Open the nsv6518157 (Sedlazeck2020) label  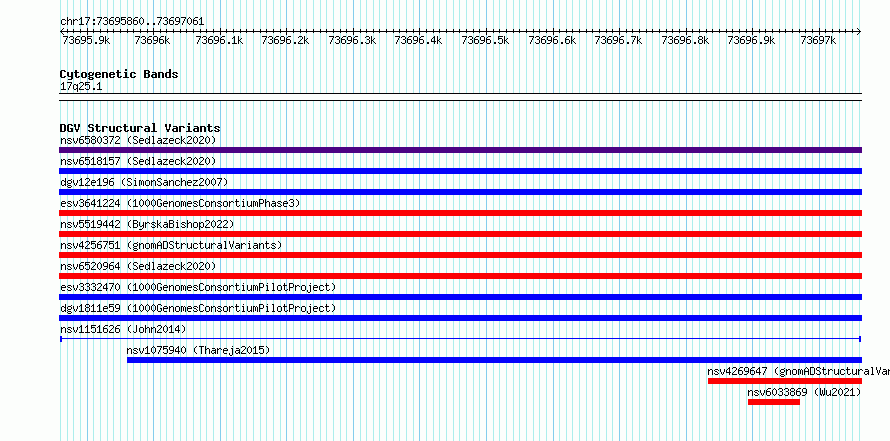click(x=138, y=161)
